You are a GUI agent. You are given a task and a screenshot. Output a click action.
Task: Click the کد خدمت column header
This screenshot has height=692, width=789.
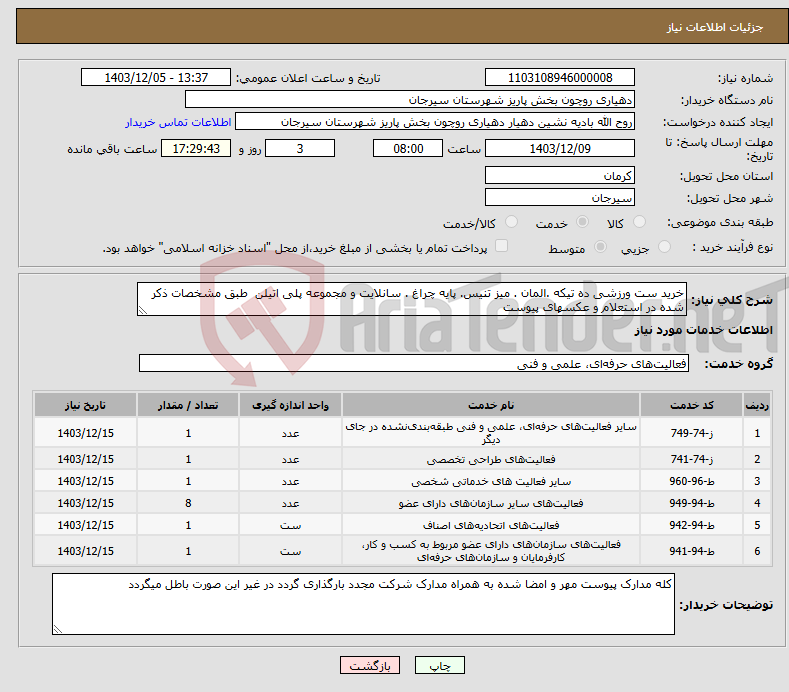click(691, 405)
